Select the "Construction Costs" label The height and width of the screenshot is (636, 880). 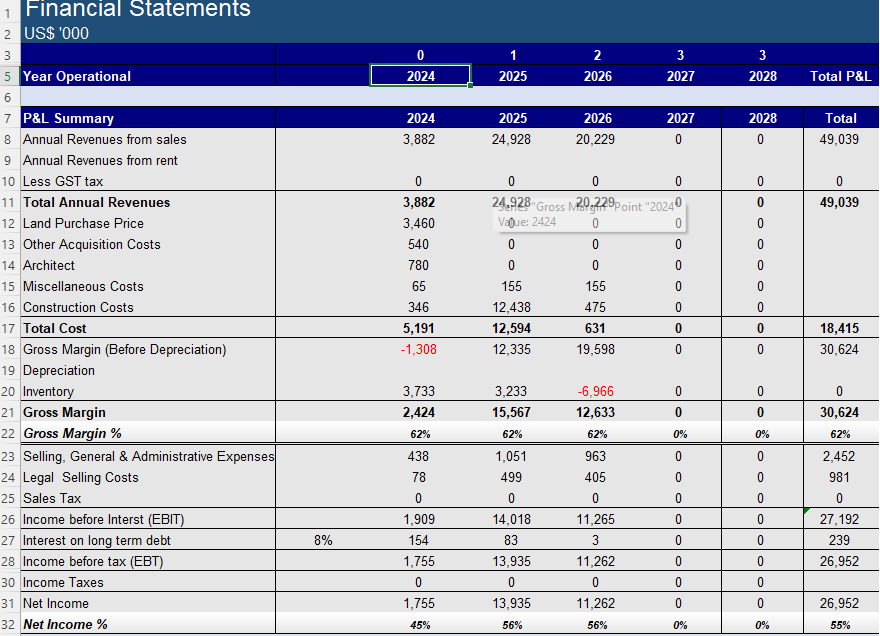[78, 308]
